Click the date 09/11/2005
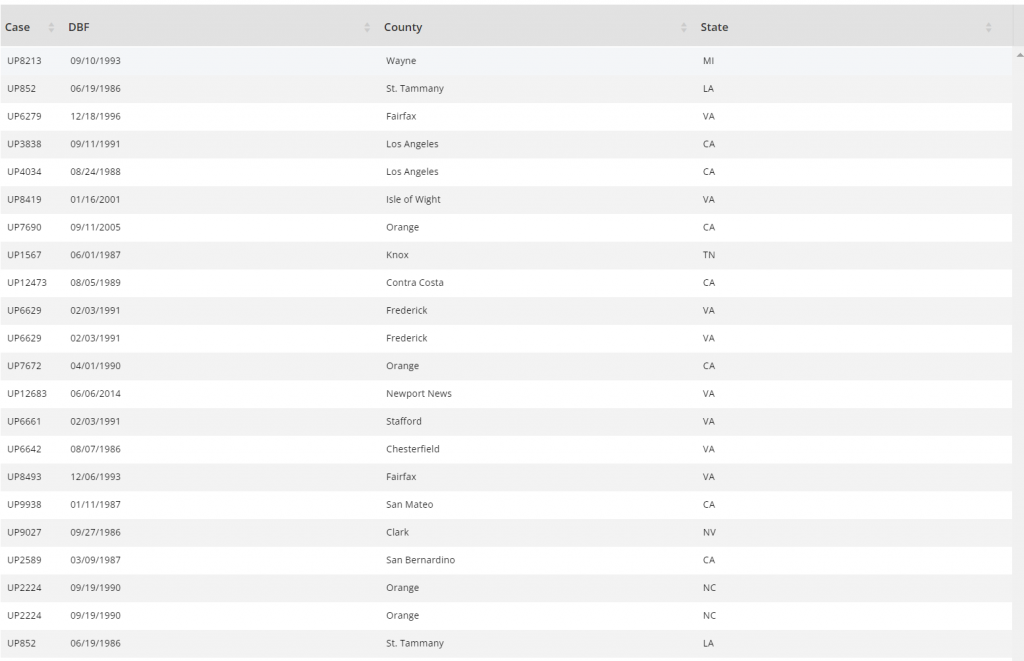Image resolution: width=1024 pixels, height=661 pixels. [95, 227]
